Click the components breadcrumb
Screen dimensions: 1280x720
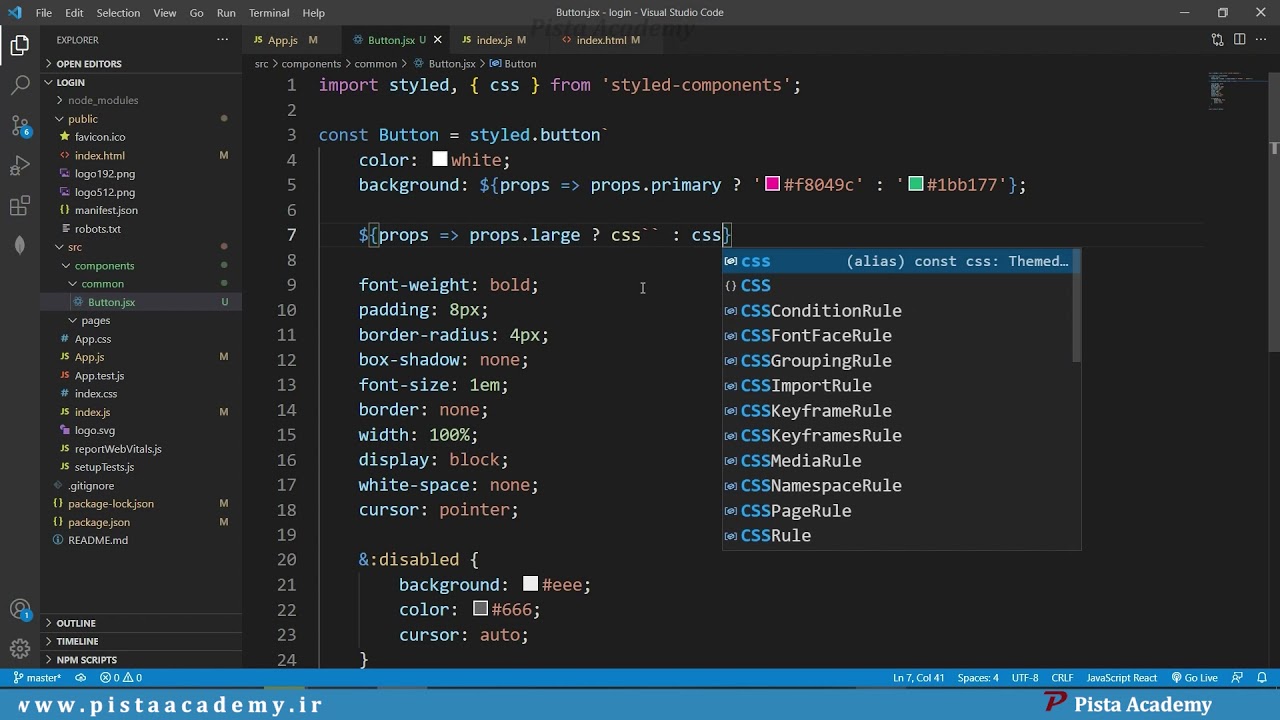[x=311, y=63]
